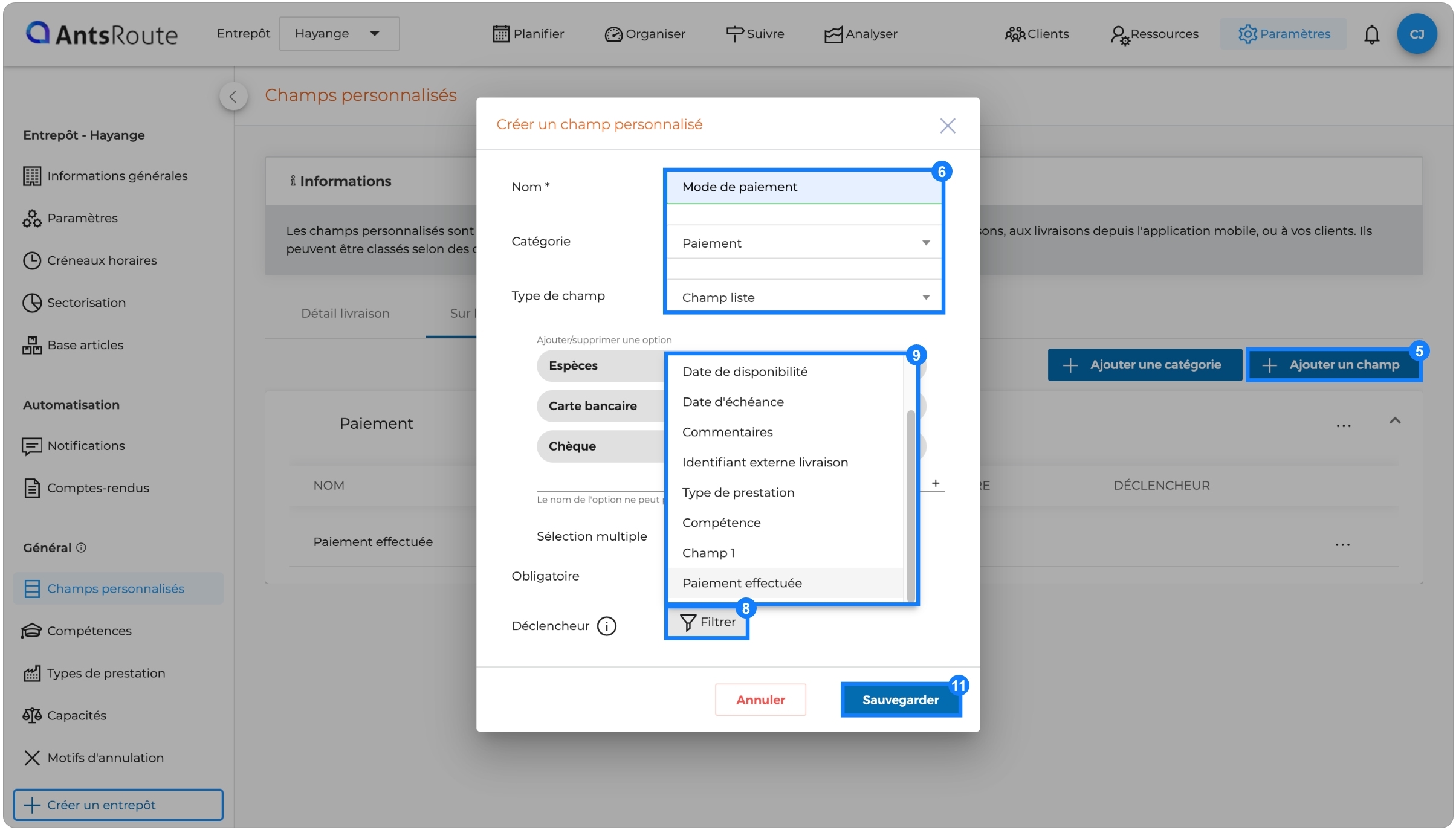This screenshot has width=1456, height=830.
Task: Select the Carte bancaire option chip
Action: [601, 406]
